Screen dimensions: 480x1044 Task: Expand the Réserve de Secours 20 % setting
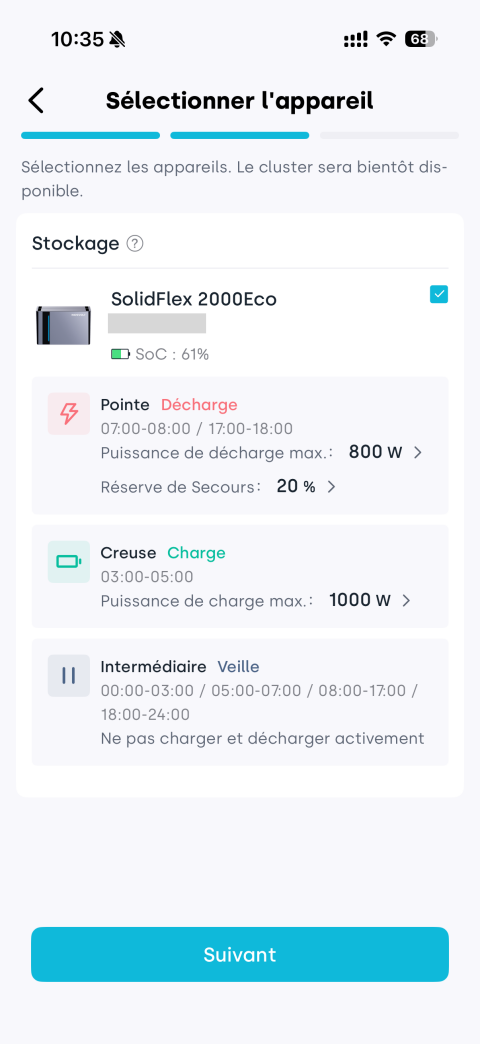[x=306, y=487]
